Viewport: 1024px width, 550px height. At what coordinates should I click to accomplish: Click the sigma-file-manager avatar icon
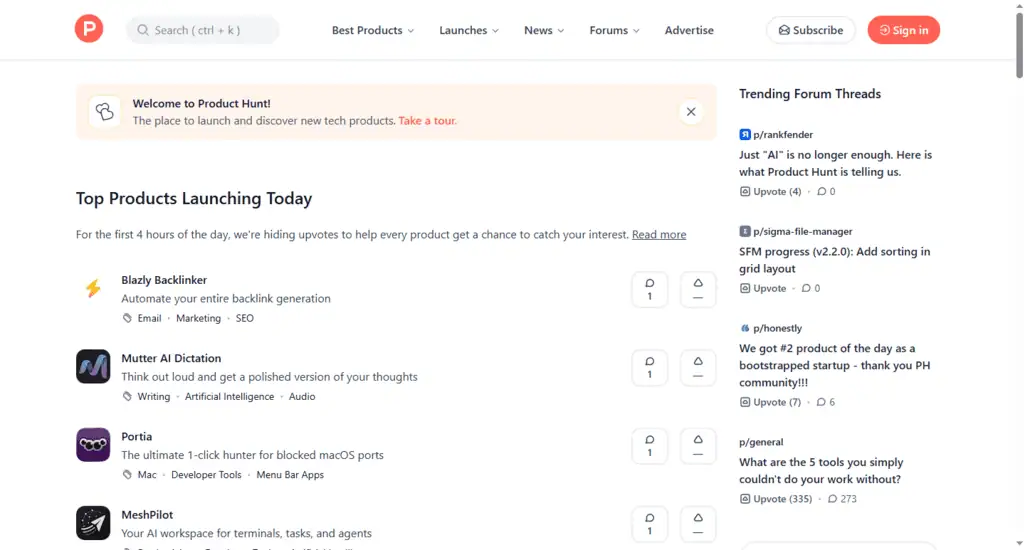(x=744, y=231)
